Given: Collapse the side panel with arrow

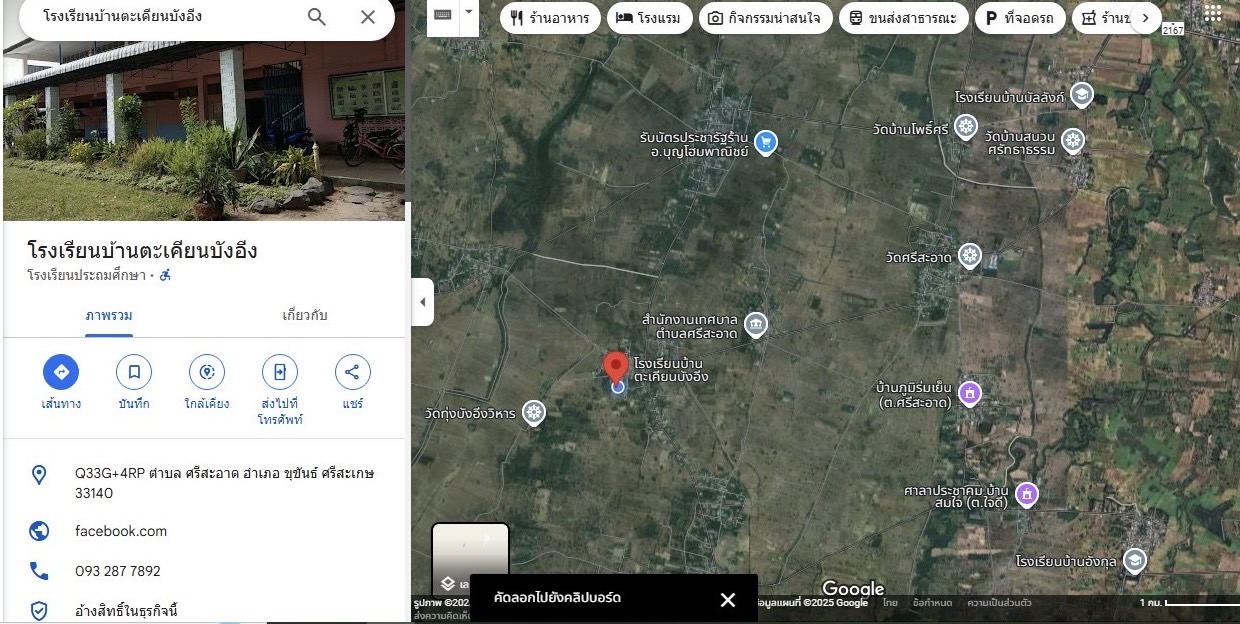Looking at the screenshot, I should pyautogui.click(x=422, y=302).
